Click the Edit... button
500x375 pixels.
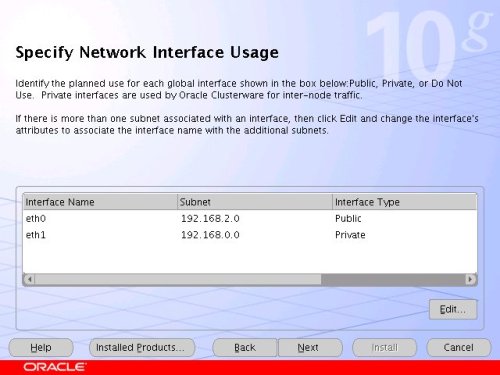[453, 309]
